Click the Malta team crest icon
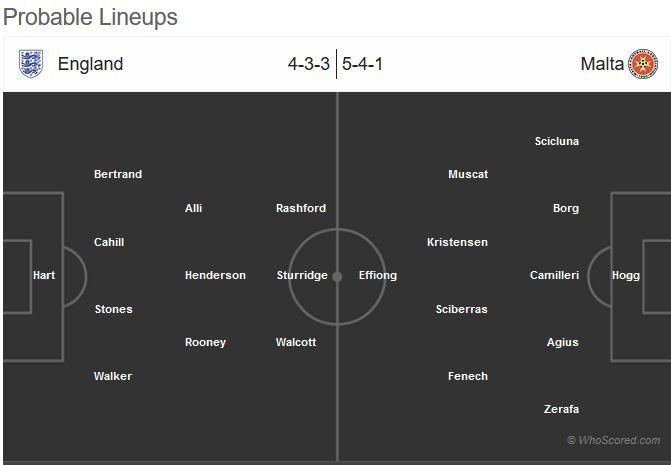671x465 pixels. click(643, 64)
